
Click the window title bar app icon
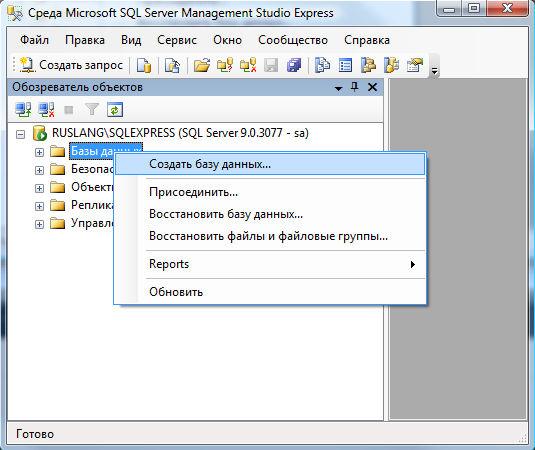(x=15, y=13)
